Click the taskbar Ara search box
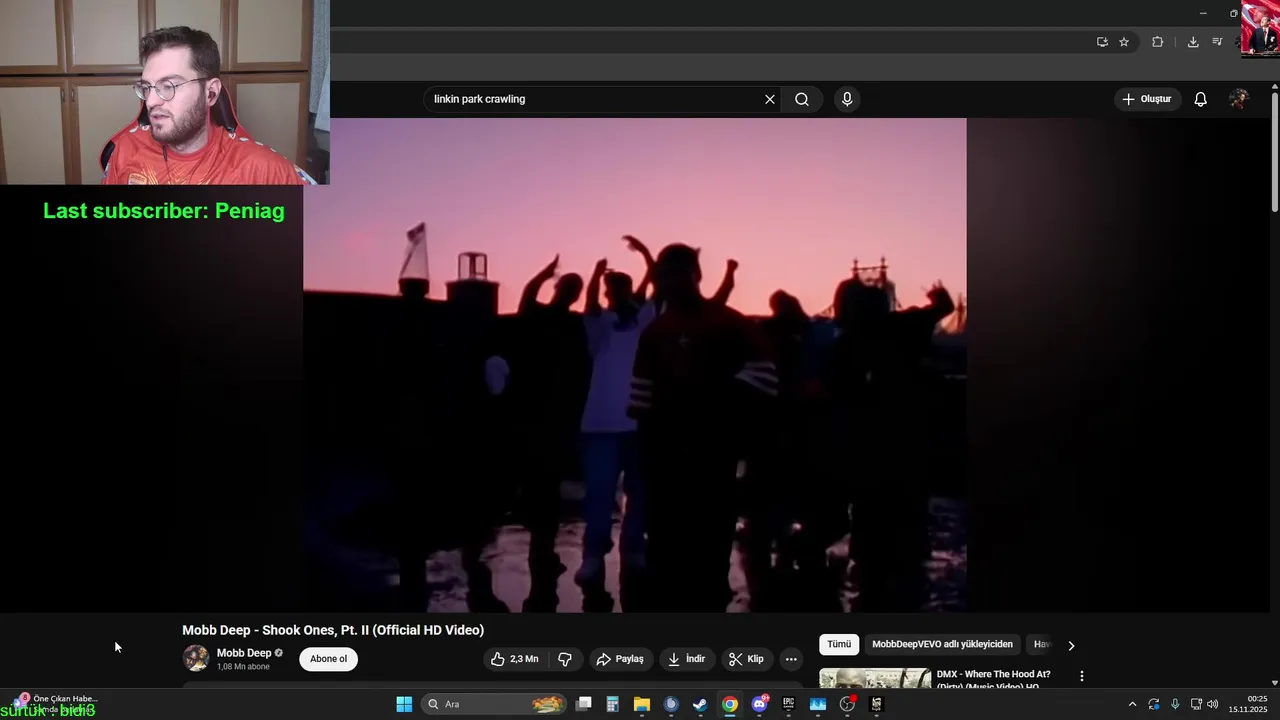Screen dimensions: 1280x720 (494, 704)
